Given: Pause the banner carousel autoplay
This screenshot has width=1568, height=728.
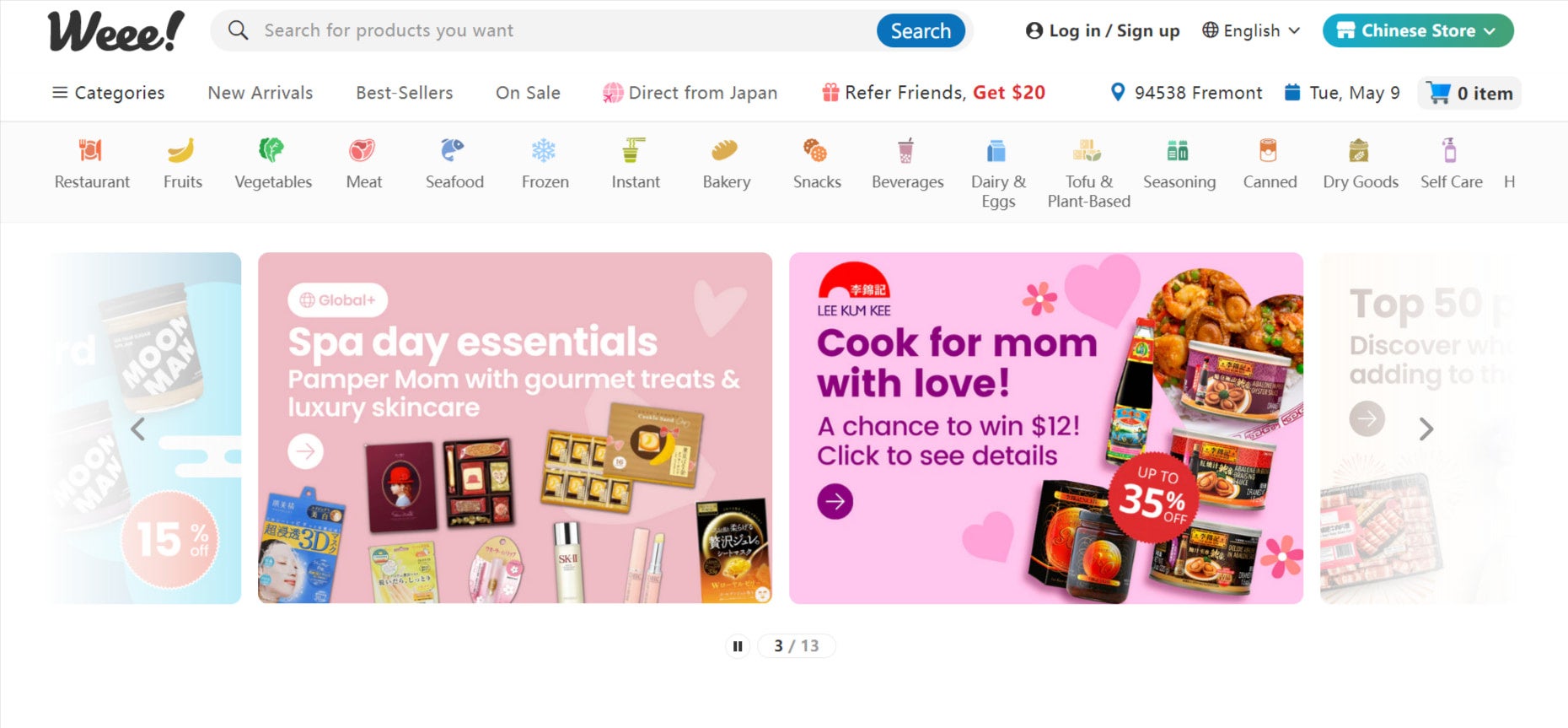Looking at the screenshot, I should (x=738, y=646).
